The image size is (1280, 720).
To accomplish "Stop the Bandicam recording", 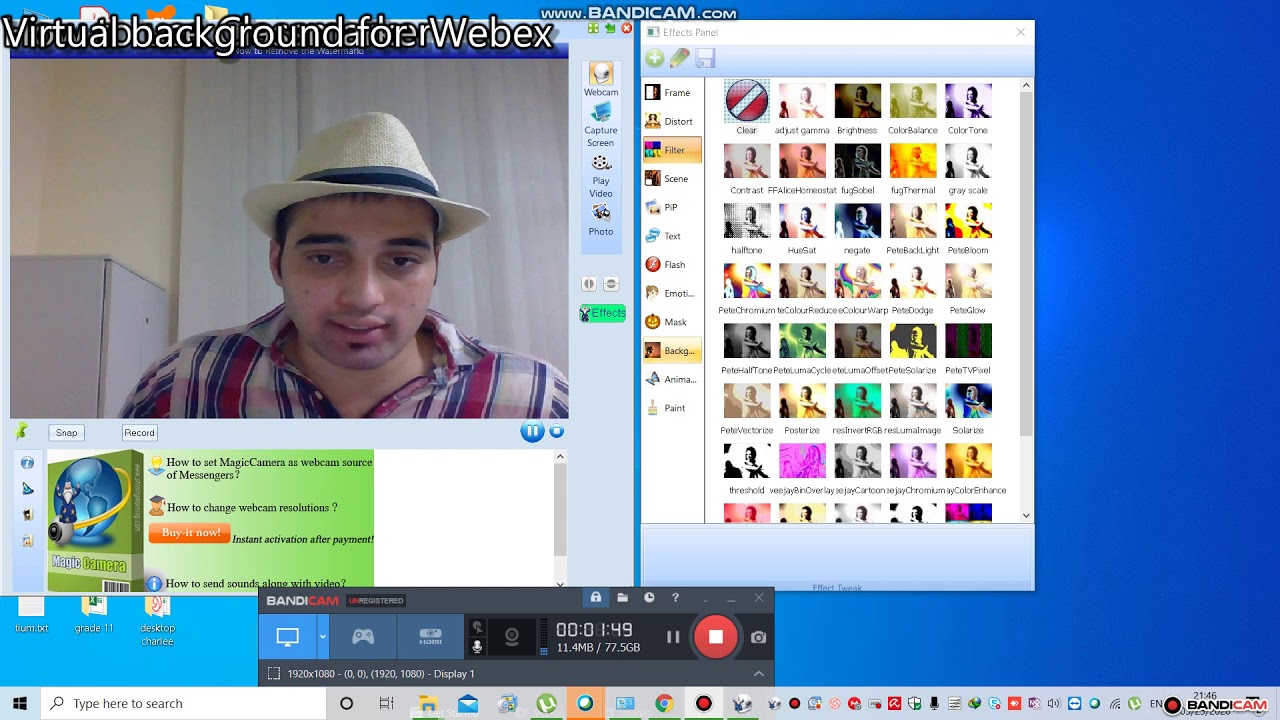I will 715,637.
